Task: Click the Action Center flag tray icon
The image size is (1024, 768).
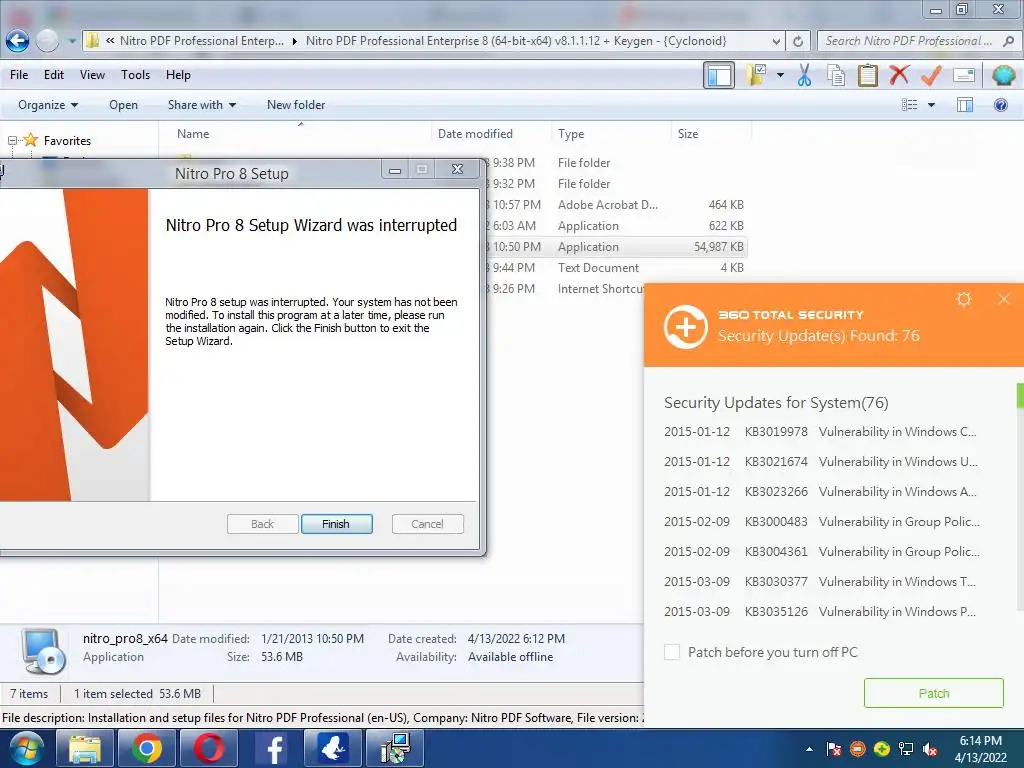Action: click(x=834, y=749)
